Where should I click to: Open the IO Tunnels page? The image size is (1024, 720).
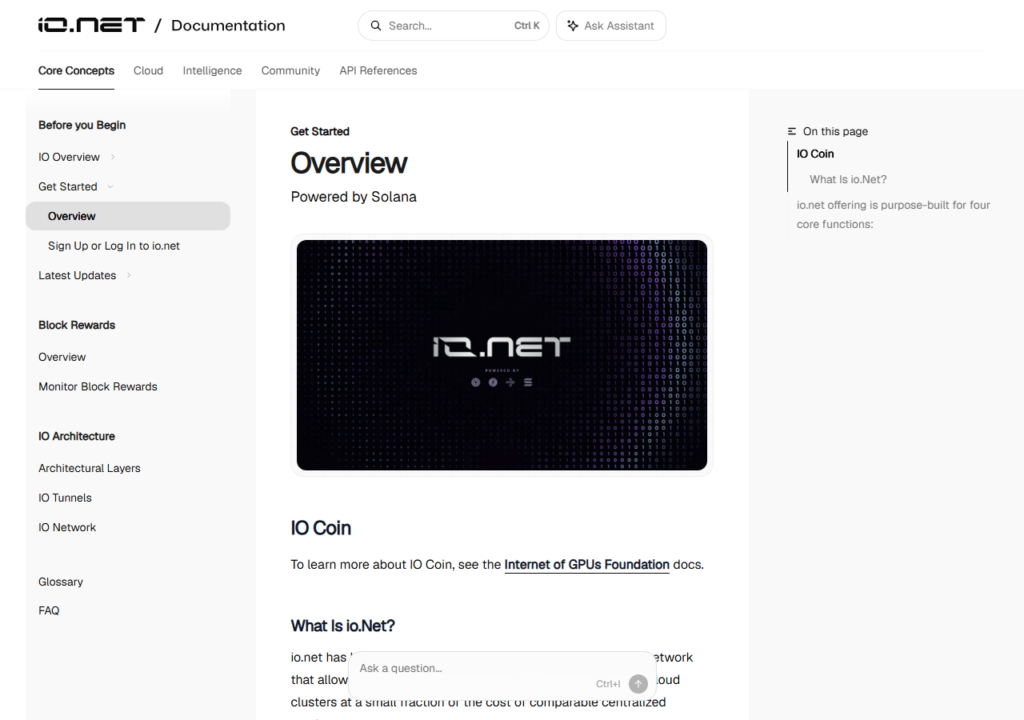click(65, 497)
